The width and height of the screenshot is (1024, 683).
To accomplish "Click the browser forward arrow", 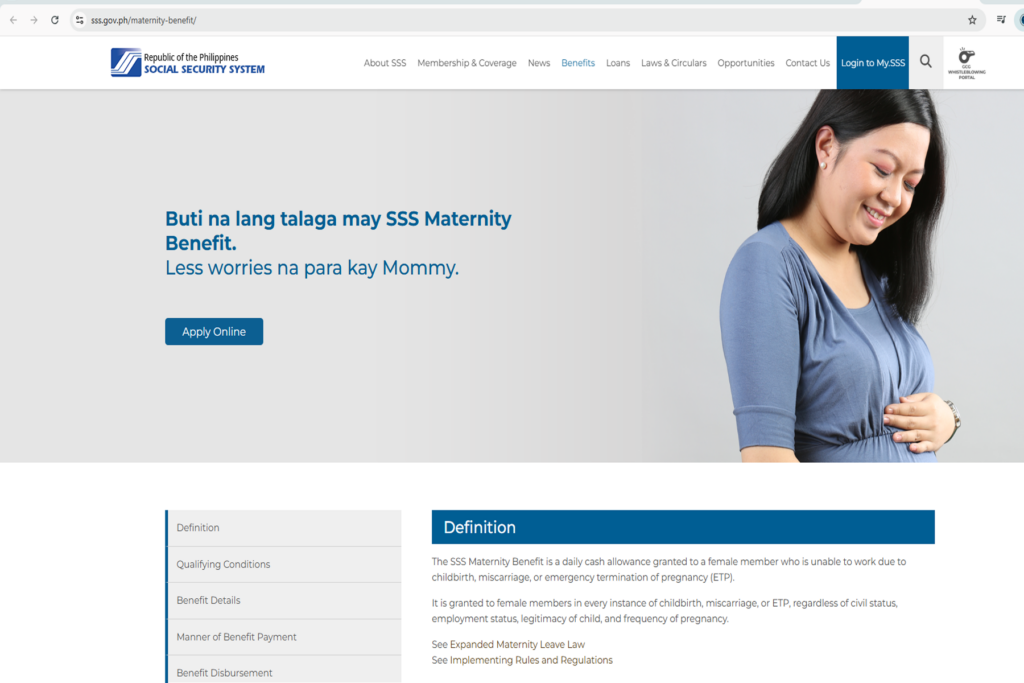I will 34,20.
